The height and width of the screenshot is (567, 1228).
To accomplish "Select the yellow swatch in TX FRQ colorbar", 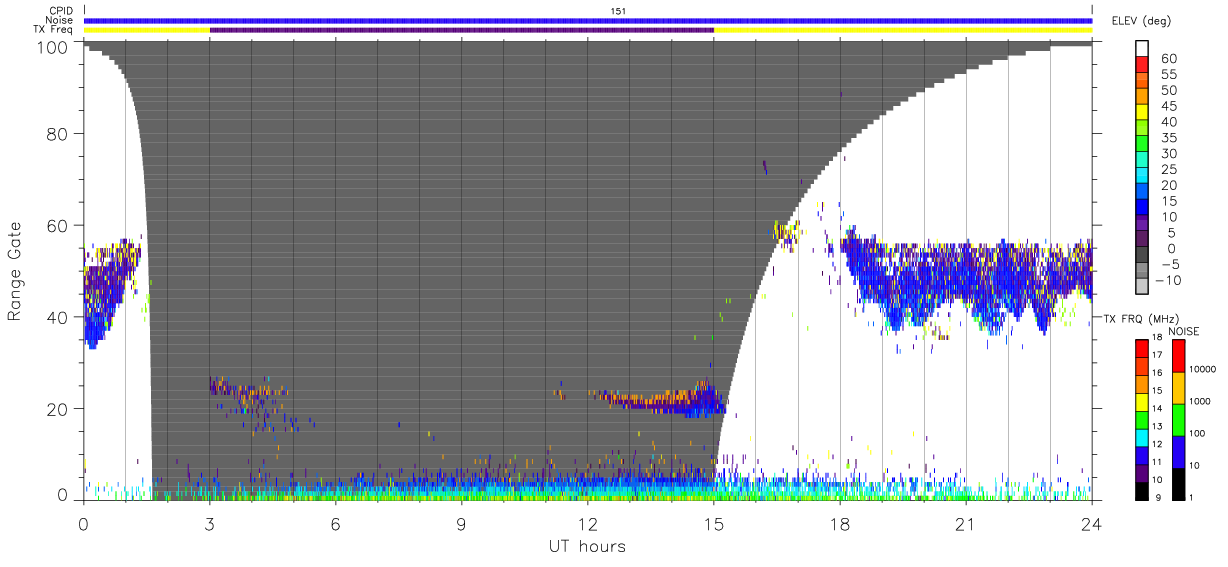I will coord(1141,403).
